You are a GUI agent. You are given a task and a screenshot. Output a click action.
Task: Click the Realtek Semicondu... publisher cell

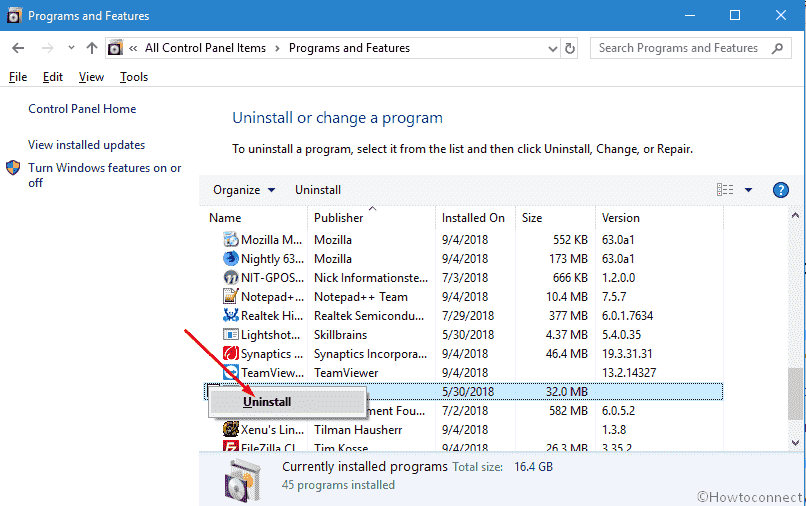[x=369, y=316]
